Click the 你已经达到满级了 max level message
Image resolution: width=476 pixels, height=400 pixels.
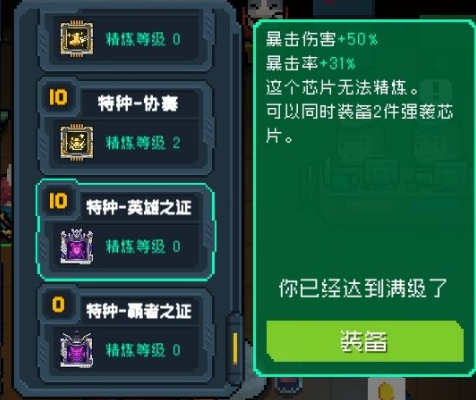coord(362,288)
